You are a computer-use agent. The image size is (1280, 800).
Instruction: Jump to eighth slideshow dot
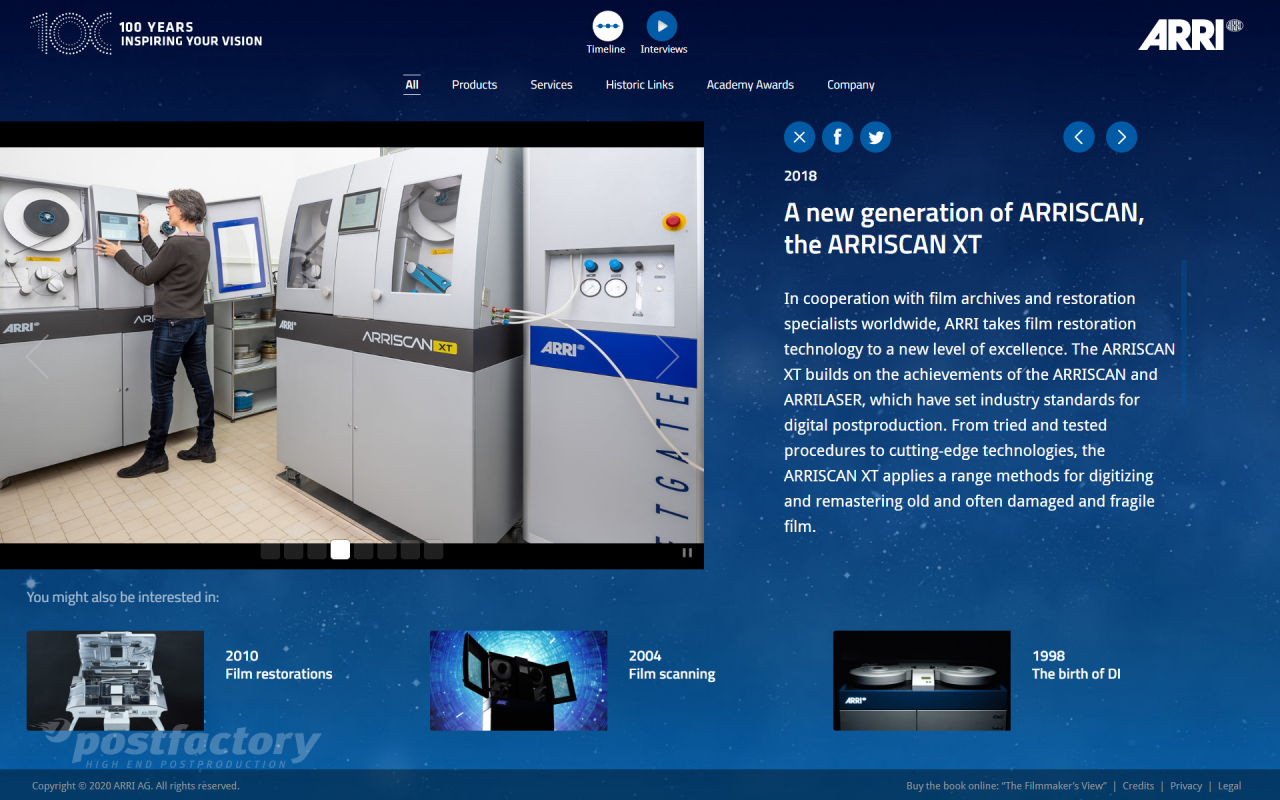434,550
